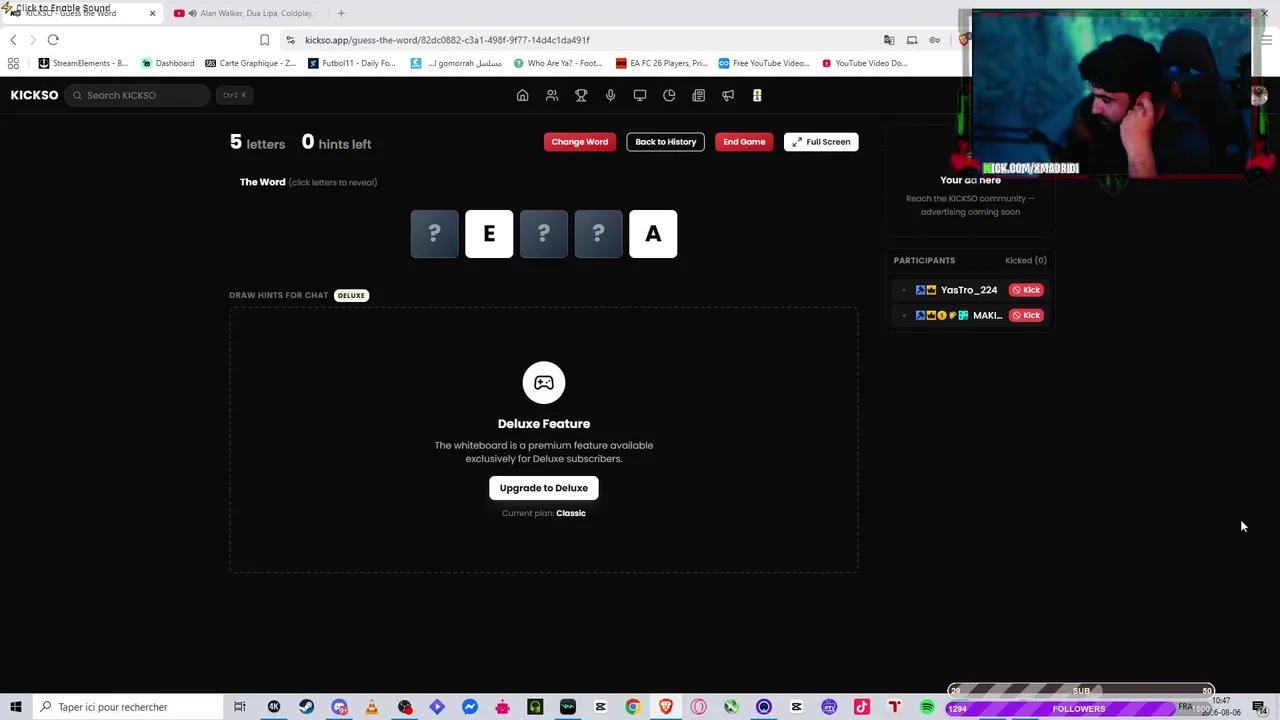This screenshot has height=720, width=1280.
Task: Click the microphone icon in navbar
Action: (610, 95)
